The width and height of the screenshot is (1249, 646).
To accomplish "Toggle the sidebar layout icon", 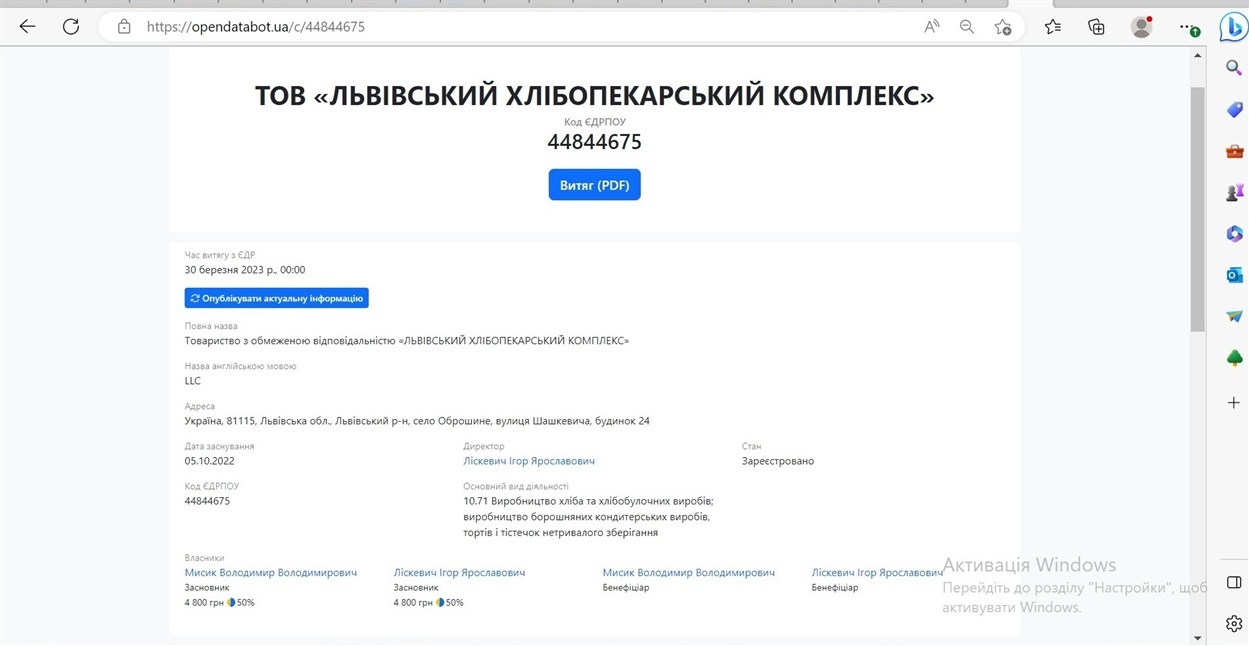I will pyautogui.click(x=1234, y=583).
